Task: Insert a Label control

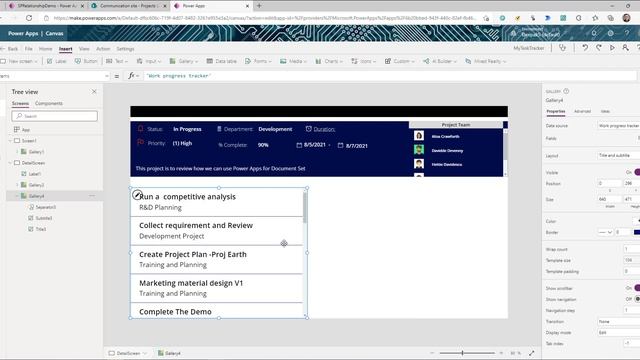Action: (57, 61)
